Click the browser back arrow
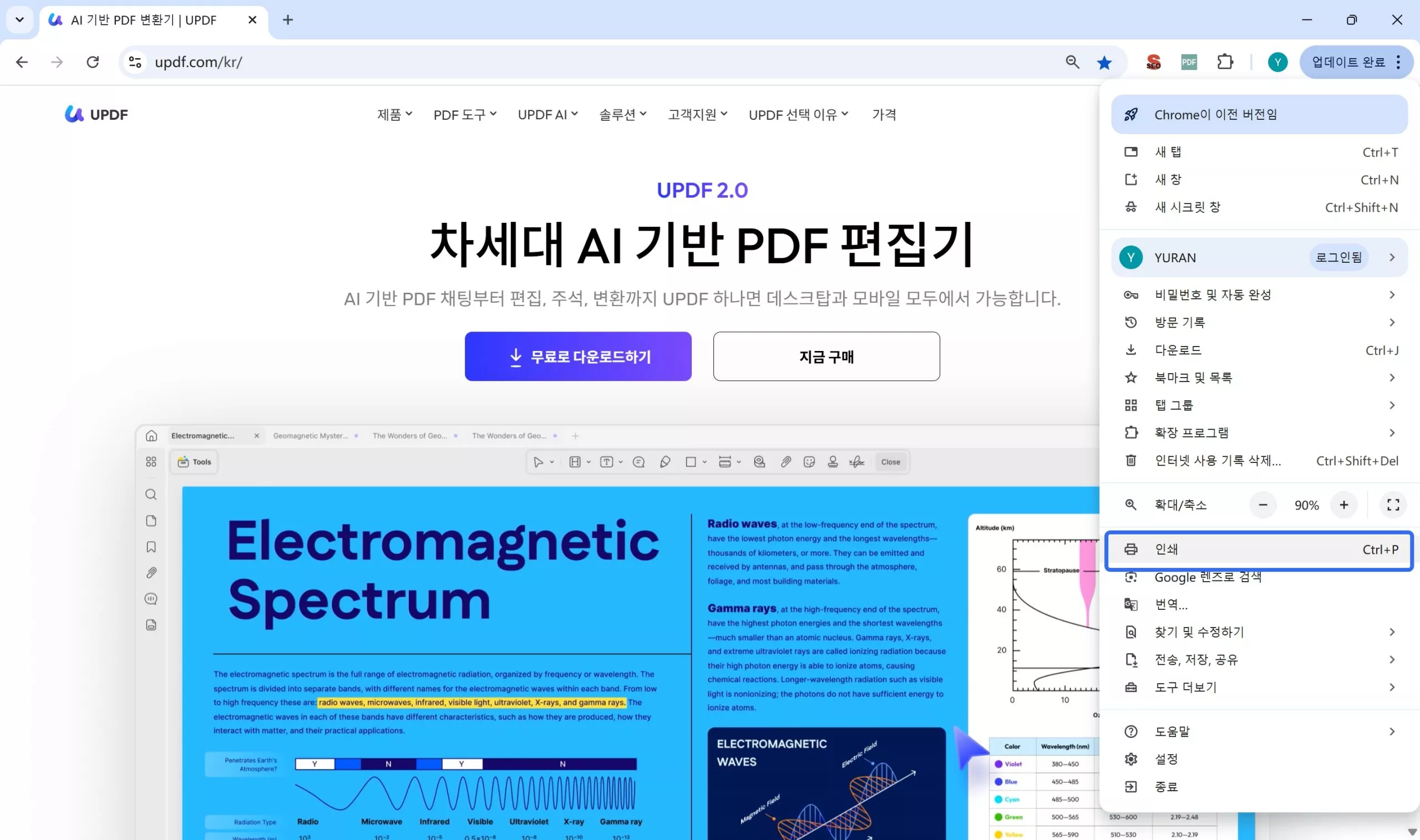Screen dimensions: 1420x840 [x=22, y=62]
